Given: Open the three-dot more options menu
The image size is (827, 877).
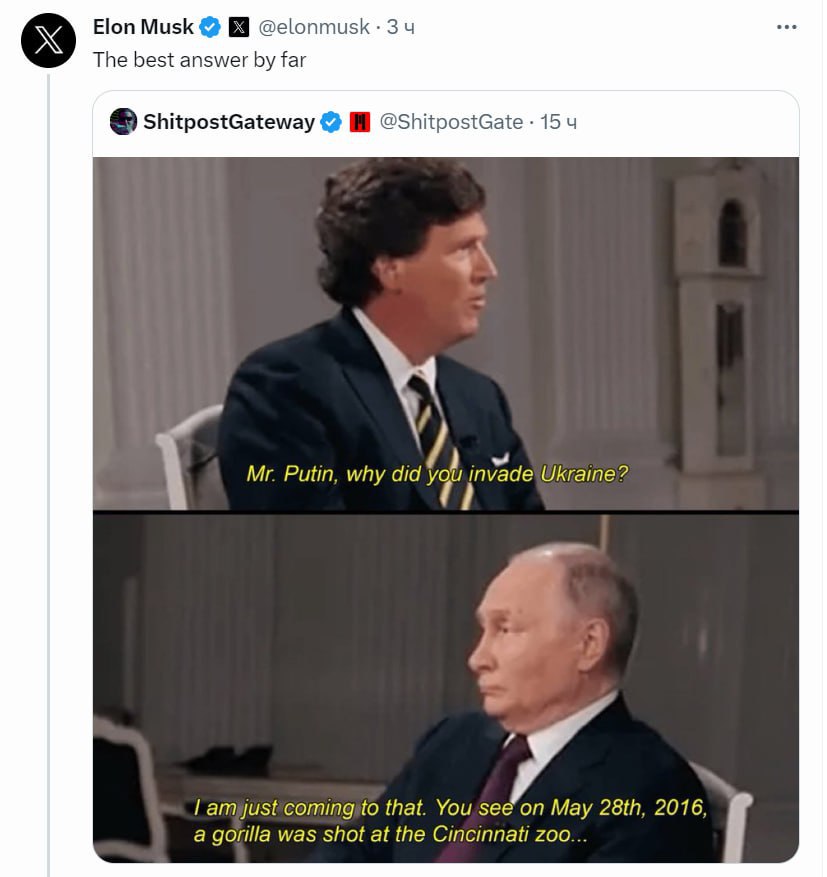Looking at the screenshot, I should (x=787, y=27).
